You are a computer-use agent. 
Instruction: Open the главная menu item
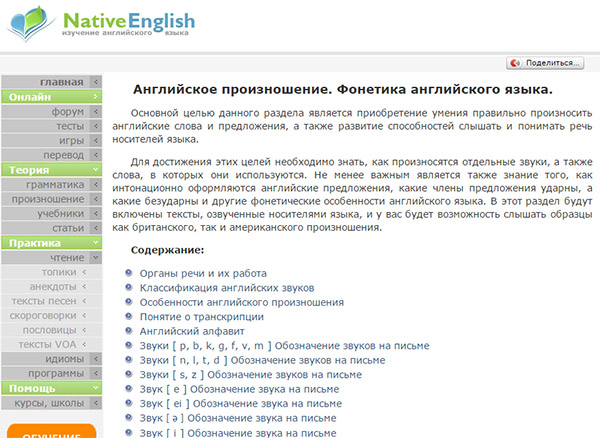(61, 82)
